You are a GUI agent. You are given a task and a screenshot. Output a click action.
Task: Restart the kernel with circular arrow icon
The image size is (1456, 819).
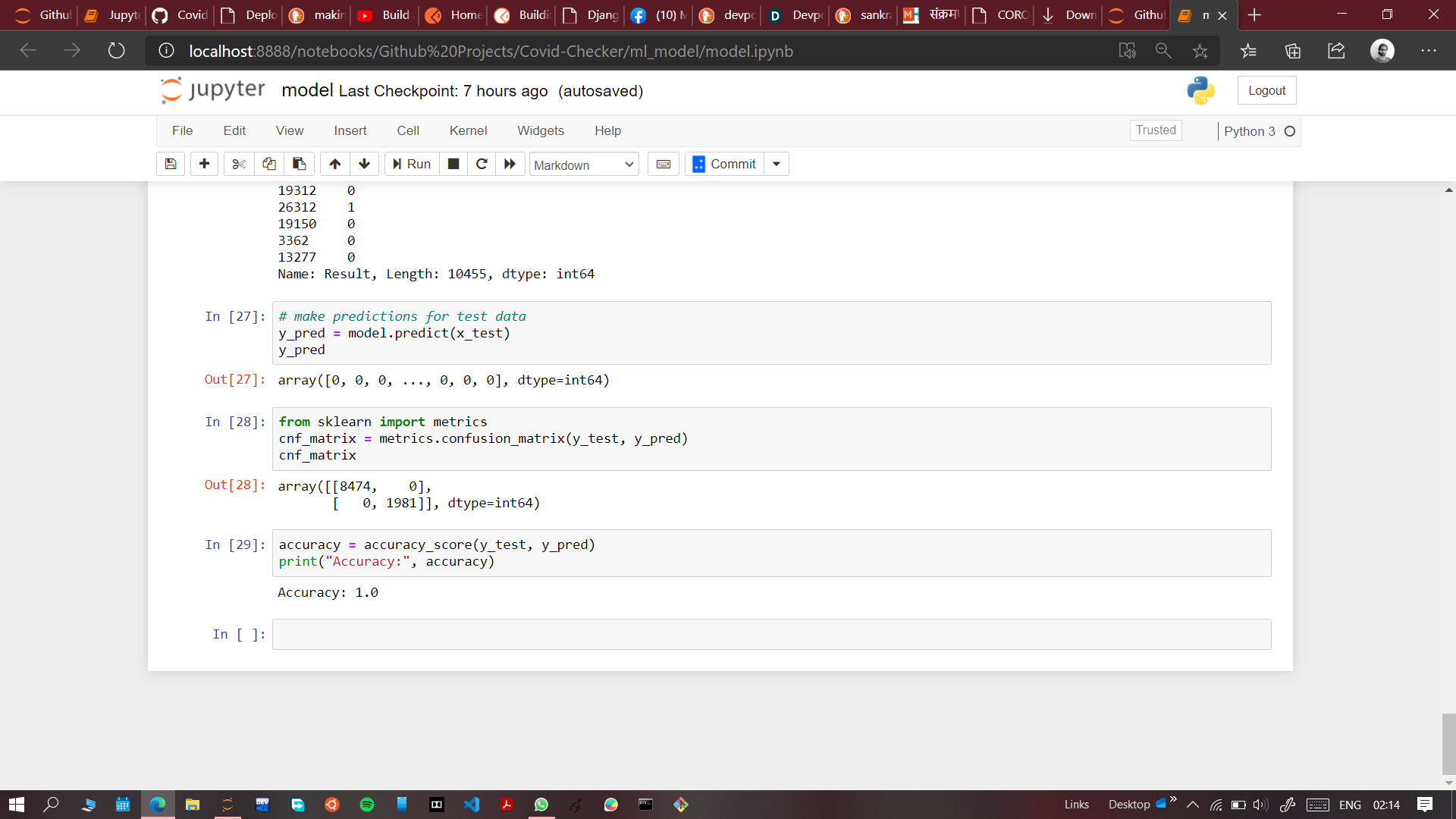[482, 164]
